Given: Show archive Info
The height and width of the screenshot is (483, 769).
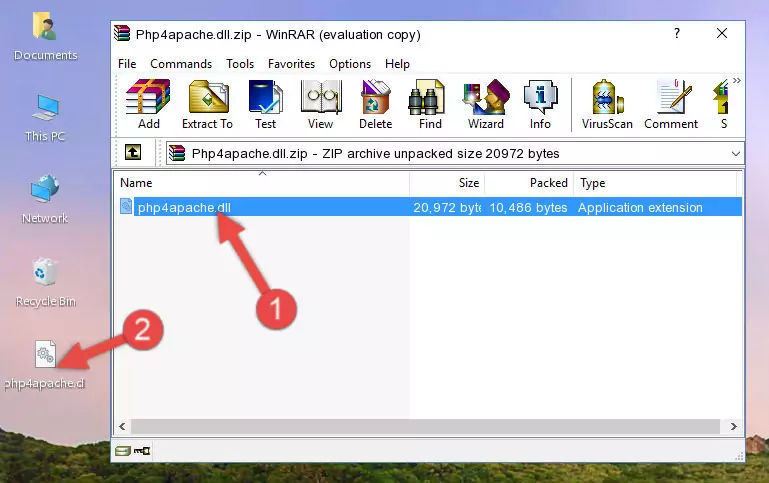Looking at the screenshot, I should click(540, 104).
